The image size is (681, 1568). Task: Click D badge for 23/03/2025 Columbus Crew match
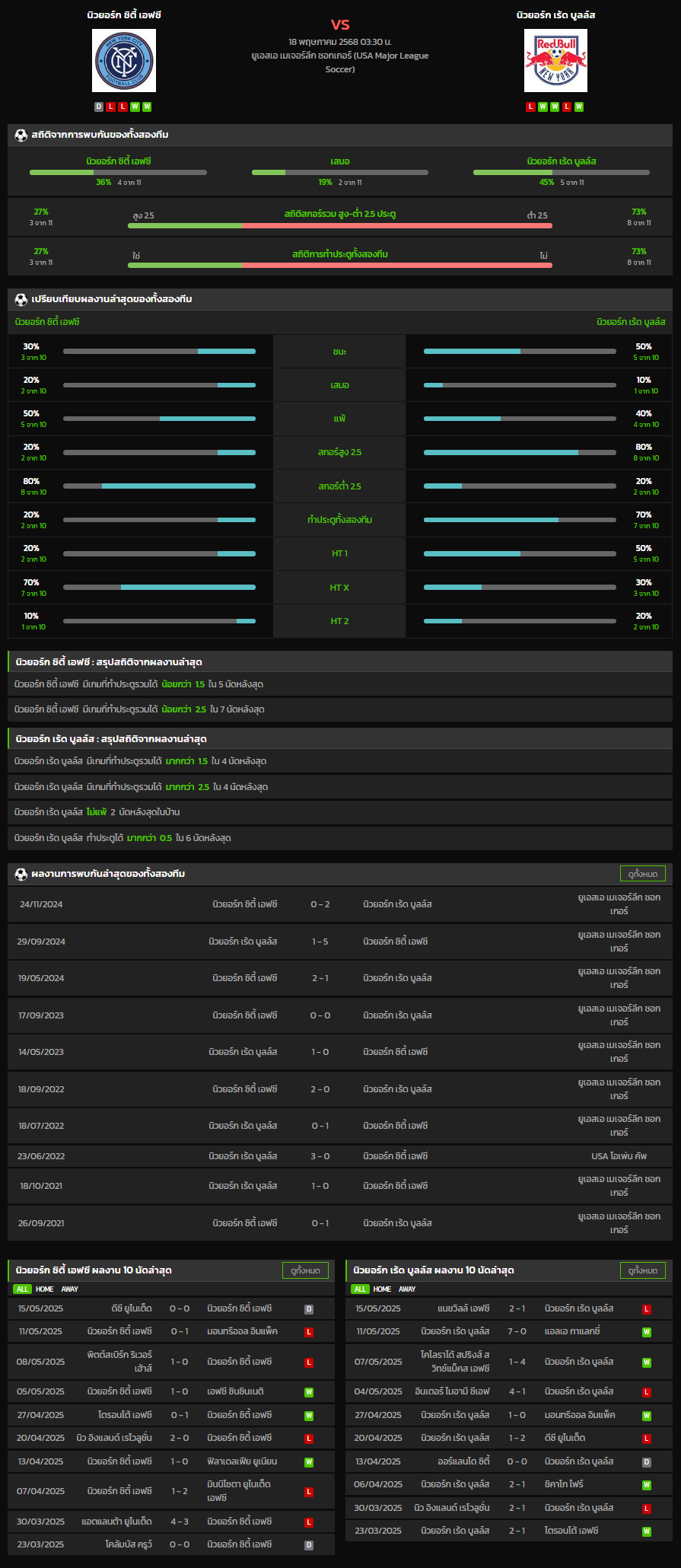tap(309, 1545)
